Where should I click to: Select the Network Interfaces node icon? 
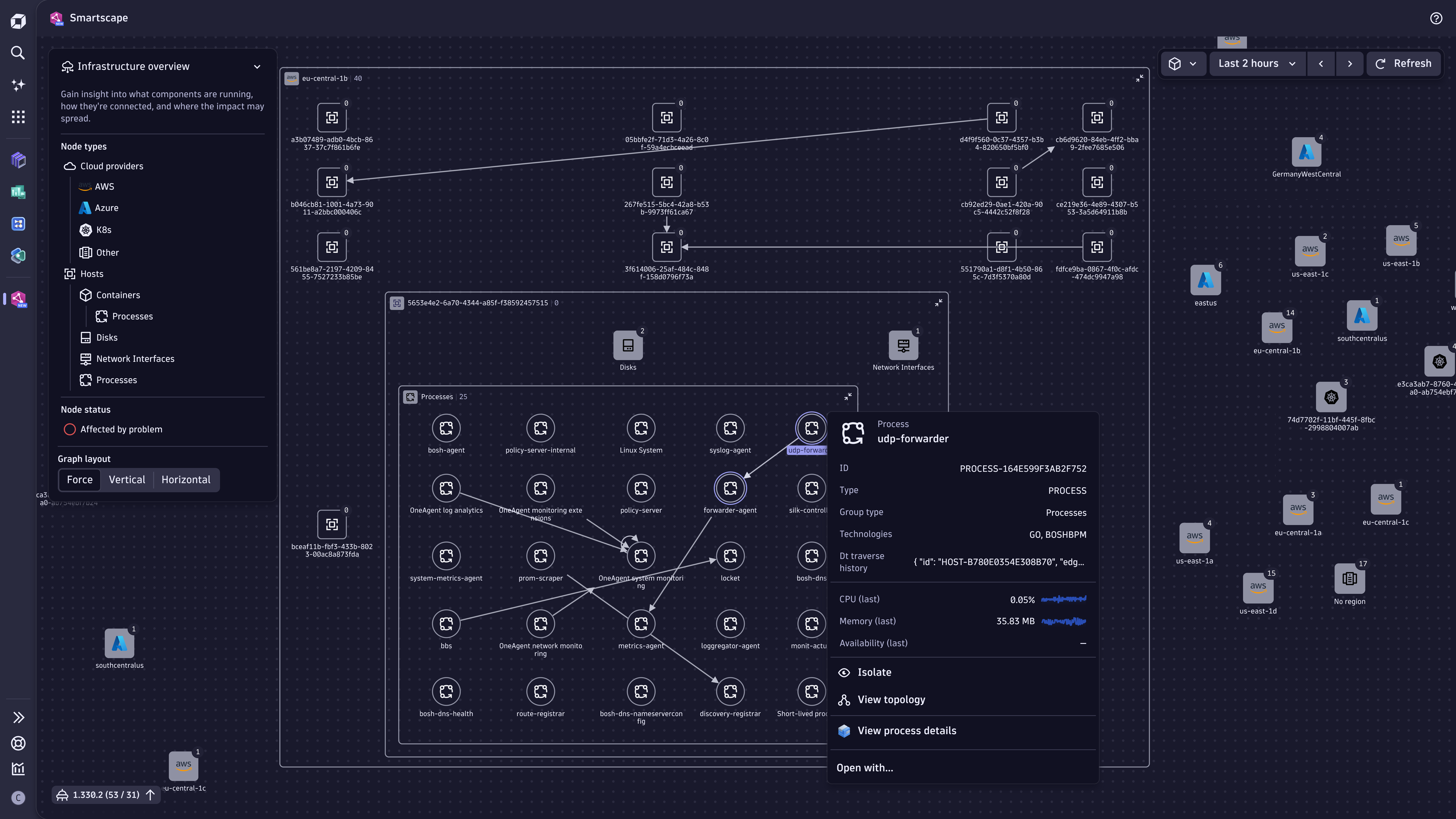903,345
